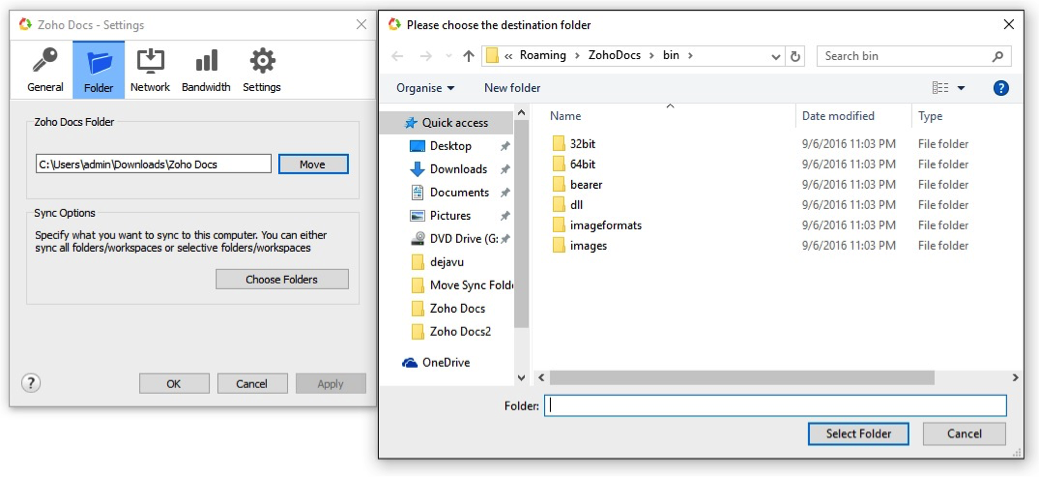Switch to the Network settings tab
Screen dimensions: 1039x477
tap(150, 69)
